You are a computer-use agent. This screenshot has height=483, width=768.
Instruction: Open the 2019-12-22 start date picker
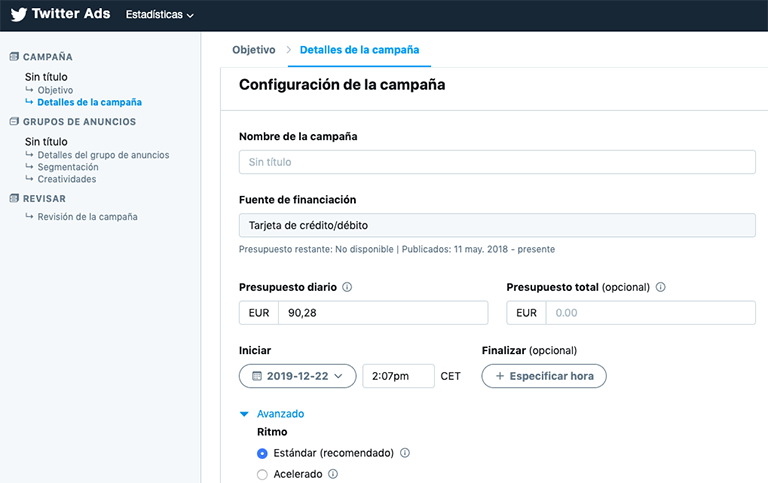[297, 376]
